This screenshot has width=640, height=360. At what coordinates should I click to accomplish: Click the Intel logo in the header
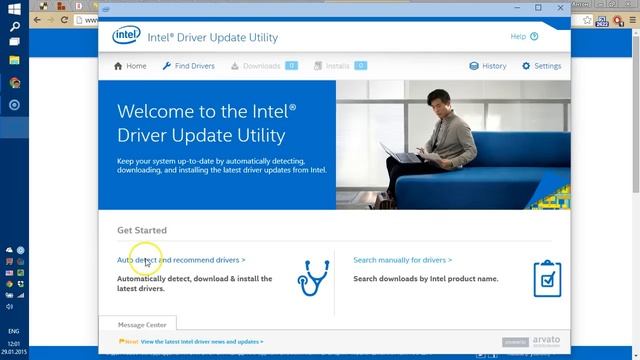126,36
